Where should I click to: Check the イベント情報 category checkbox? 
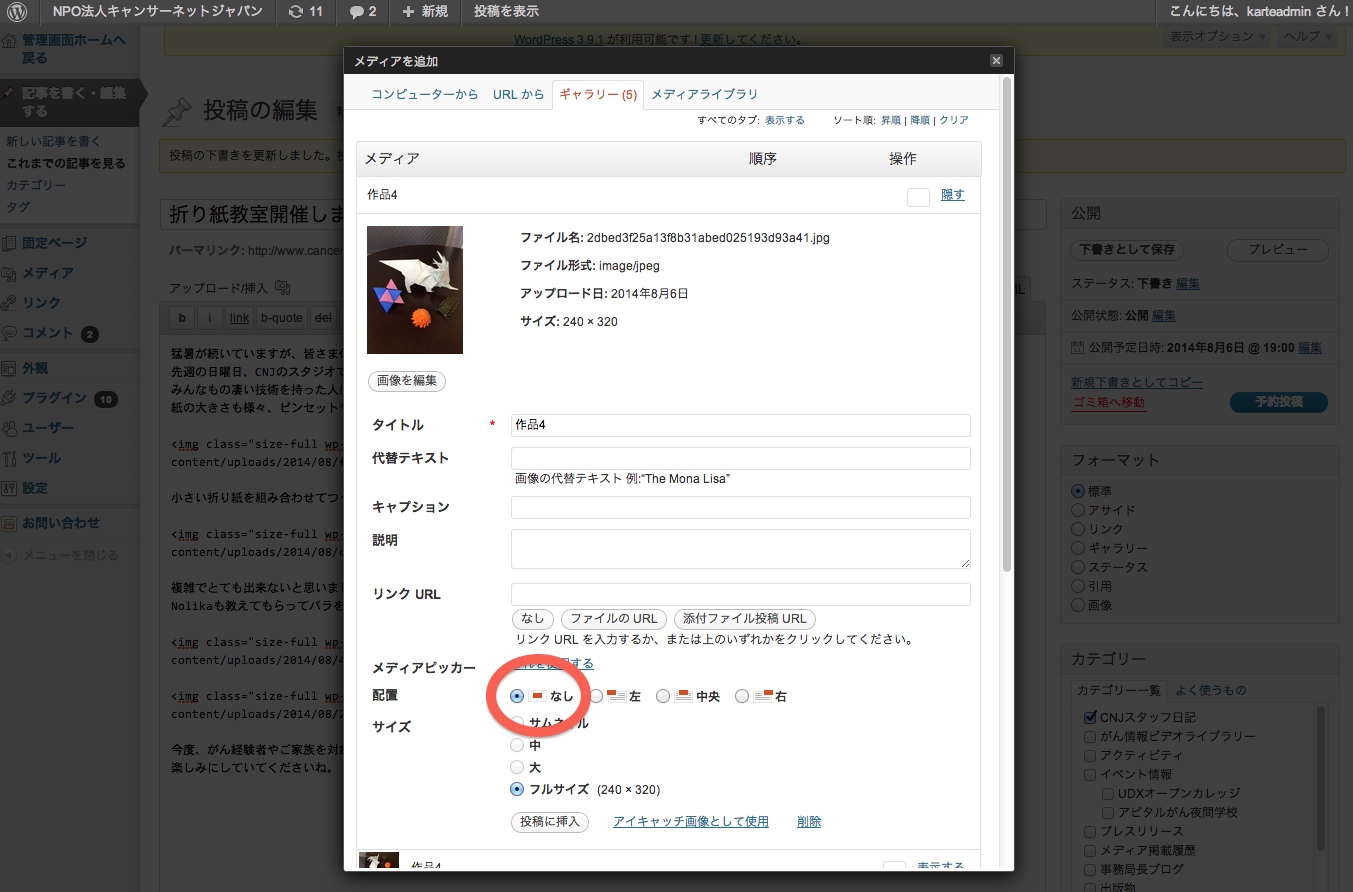pos(1091,774)
